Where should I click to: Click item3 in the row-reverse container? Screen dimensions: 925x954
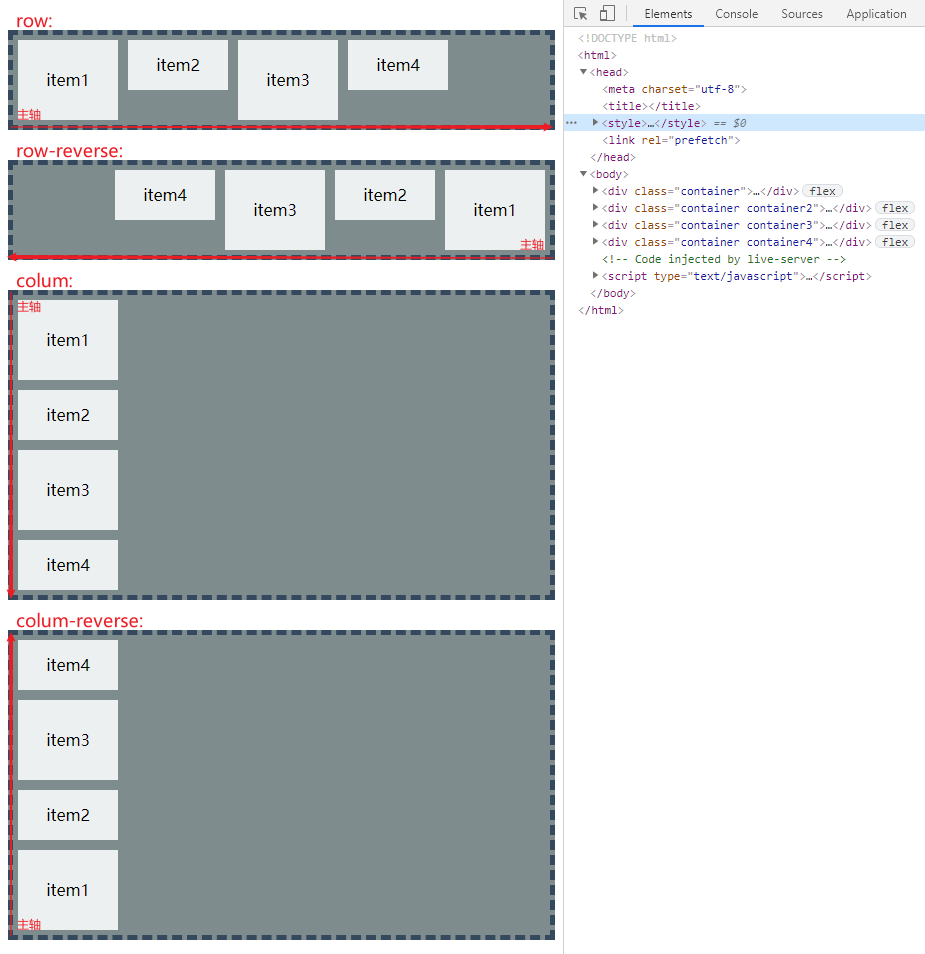275,210
